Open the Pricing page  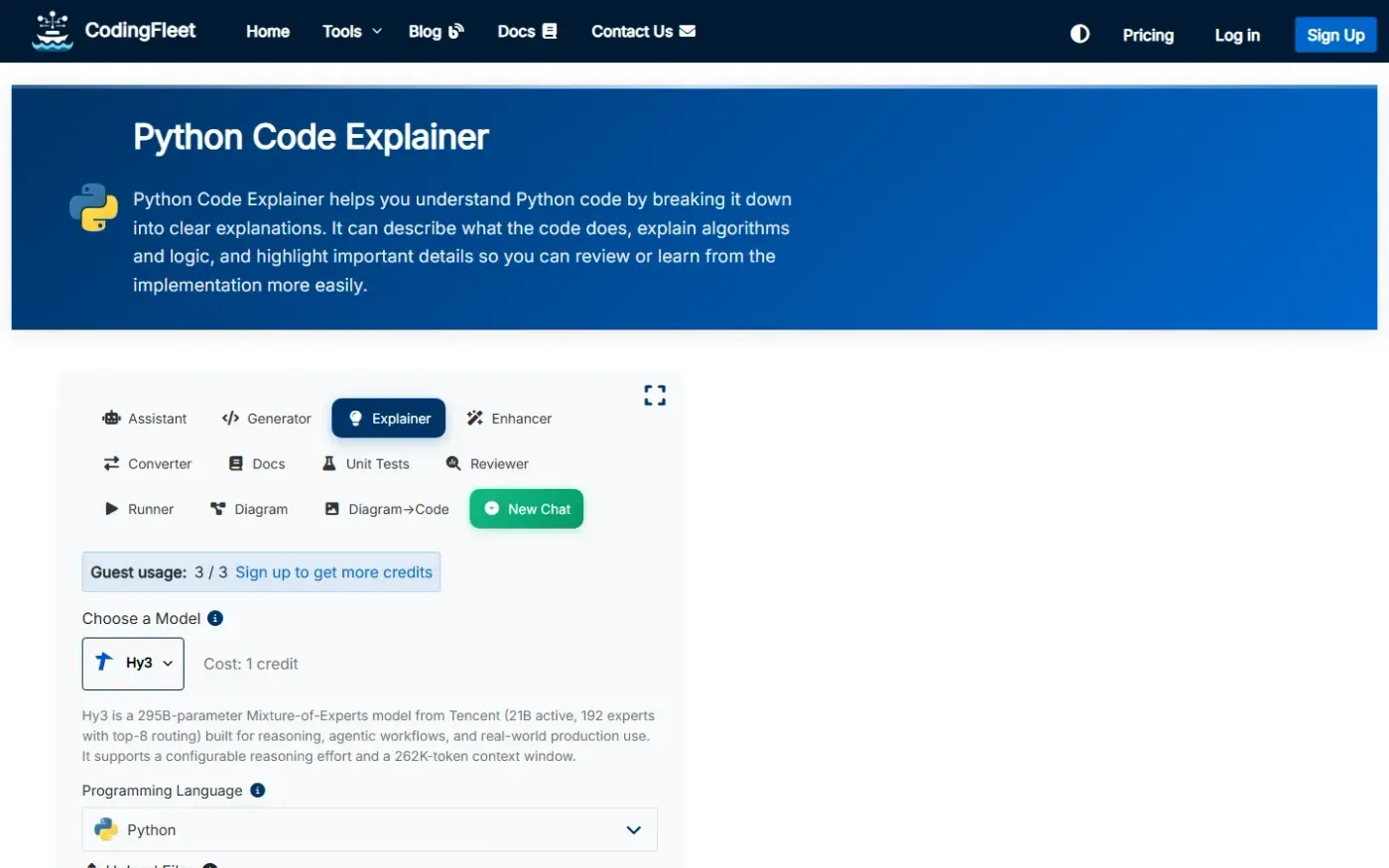1148,35
